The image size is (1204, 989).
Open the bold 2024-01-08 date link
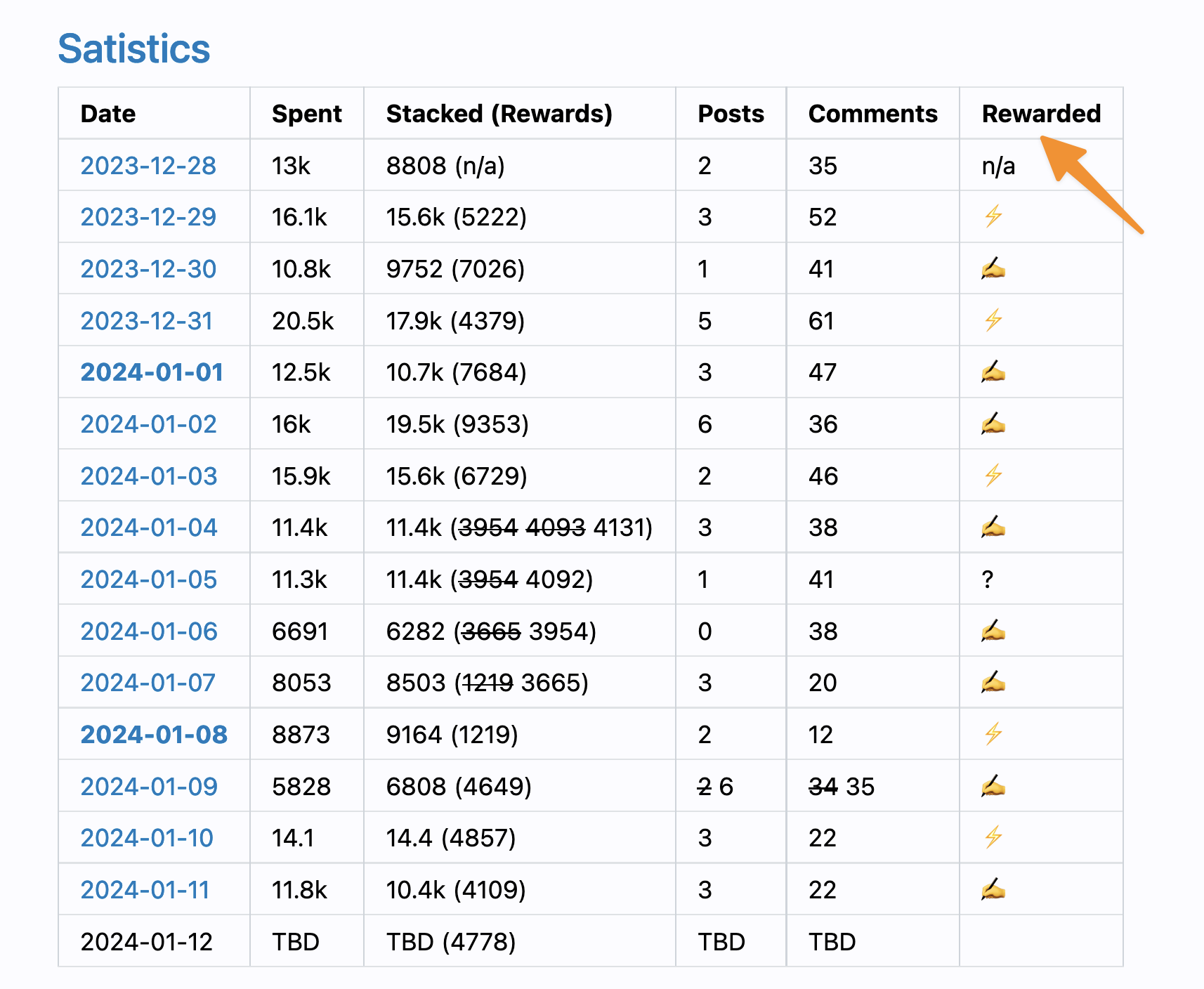coord(154,735)
